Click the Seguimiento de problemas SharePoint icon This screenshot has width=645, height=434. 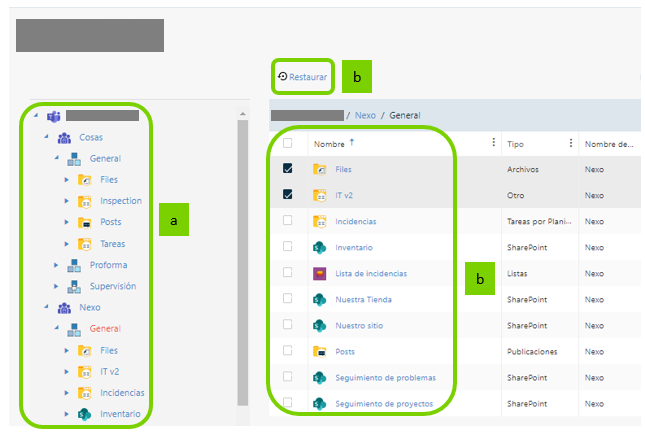[320, 378]
